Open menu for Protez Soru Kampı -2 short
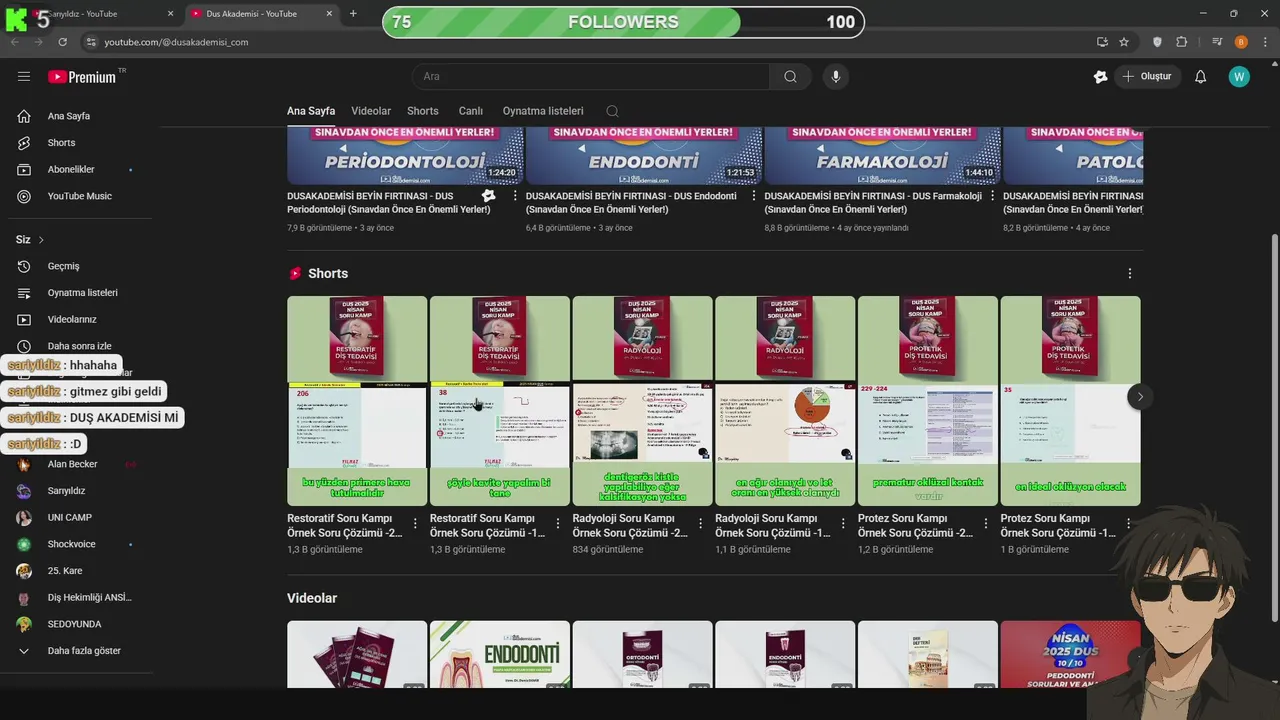1280x720 pixels. [x=987, y=523]
